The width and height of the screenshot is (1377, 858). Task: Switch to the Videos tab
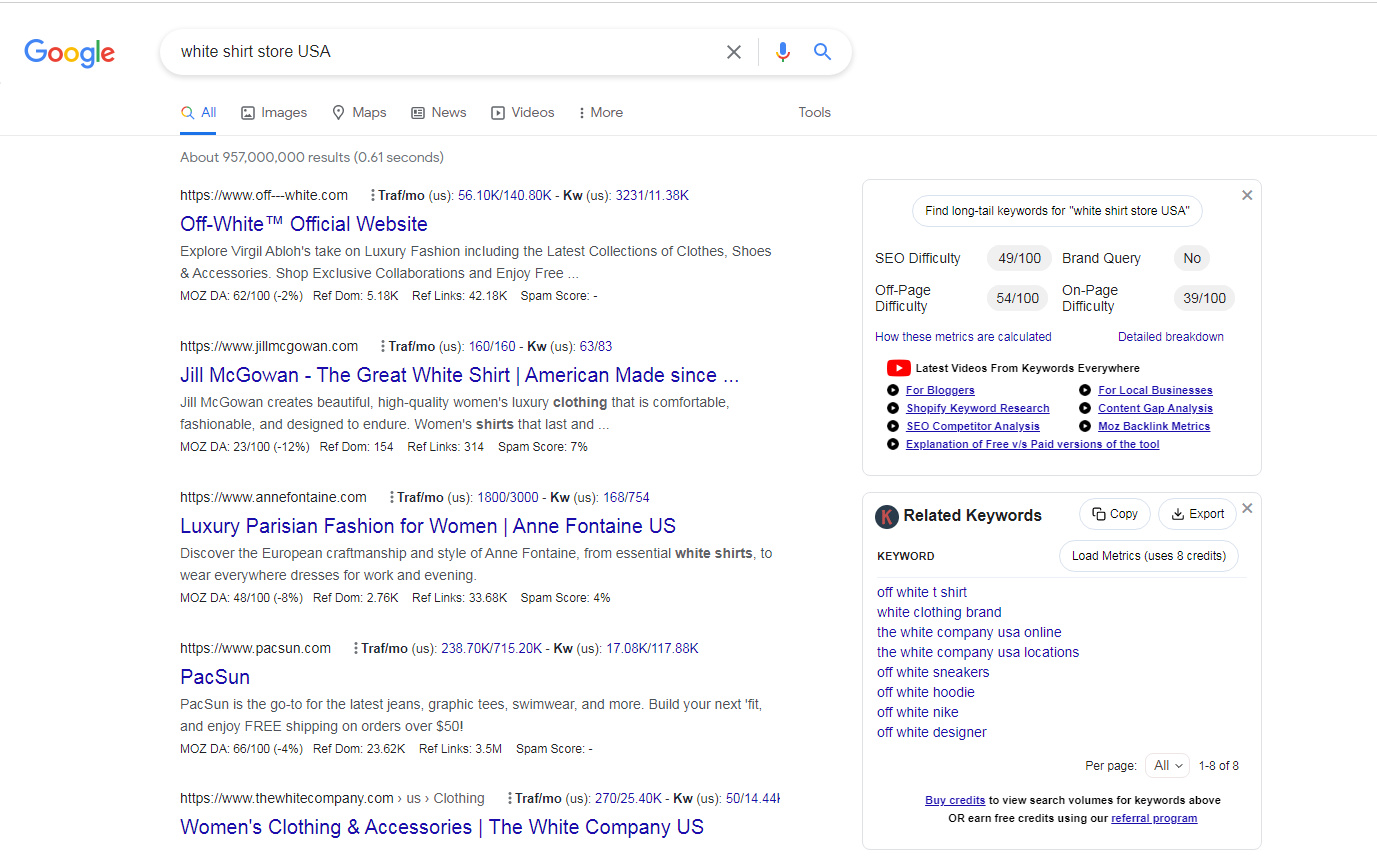pyautogui.click(x=522, y=113)
